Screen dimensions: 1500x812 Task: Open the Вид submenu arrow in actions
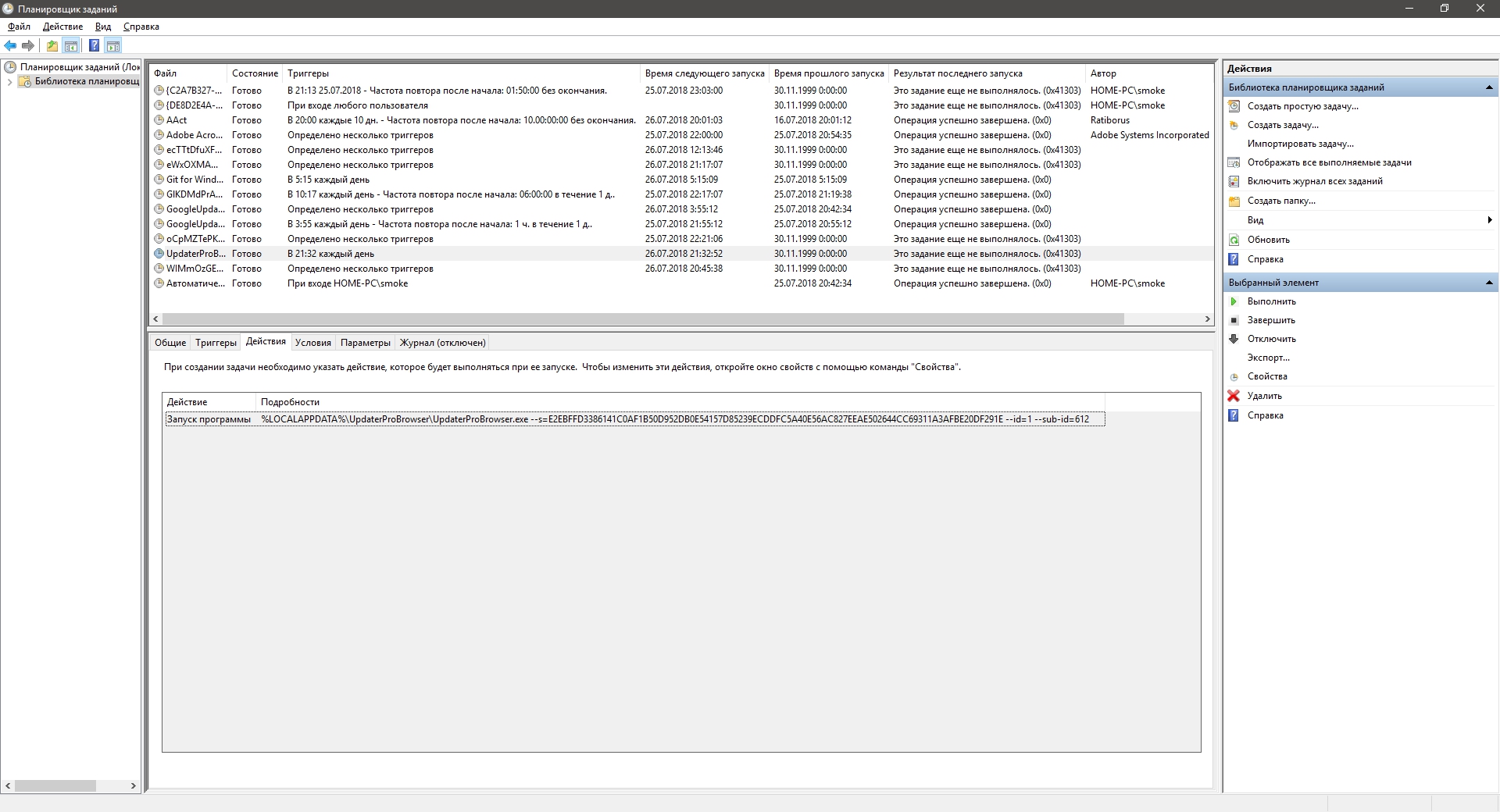coord(1490,220)
